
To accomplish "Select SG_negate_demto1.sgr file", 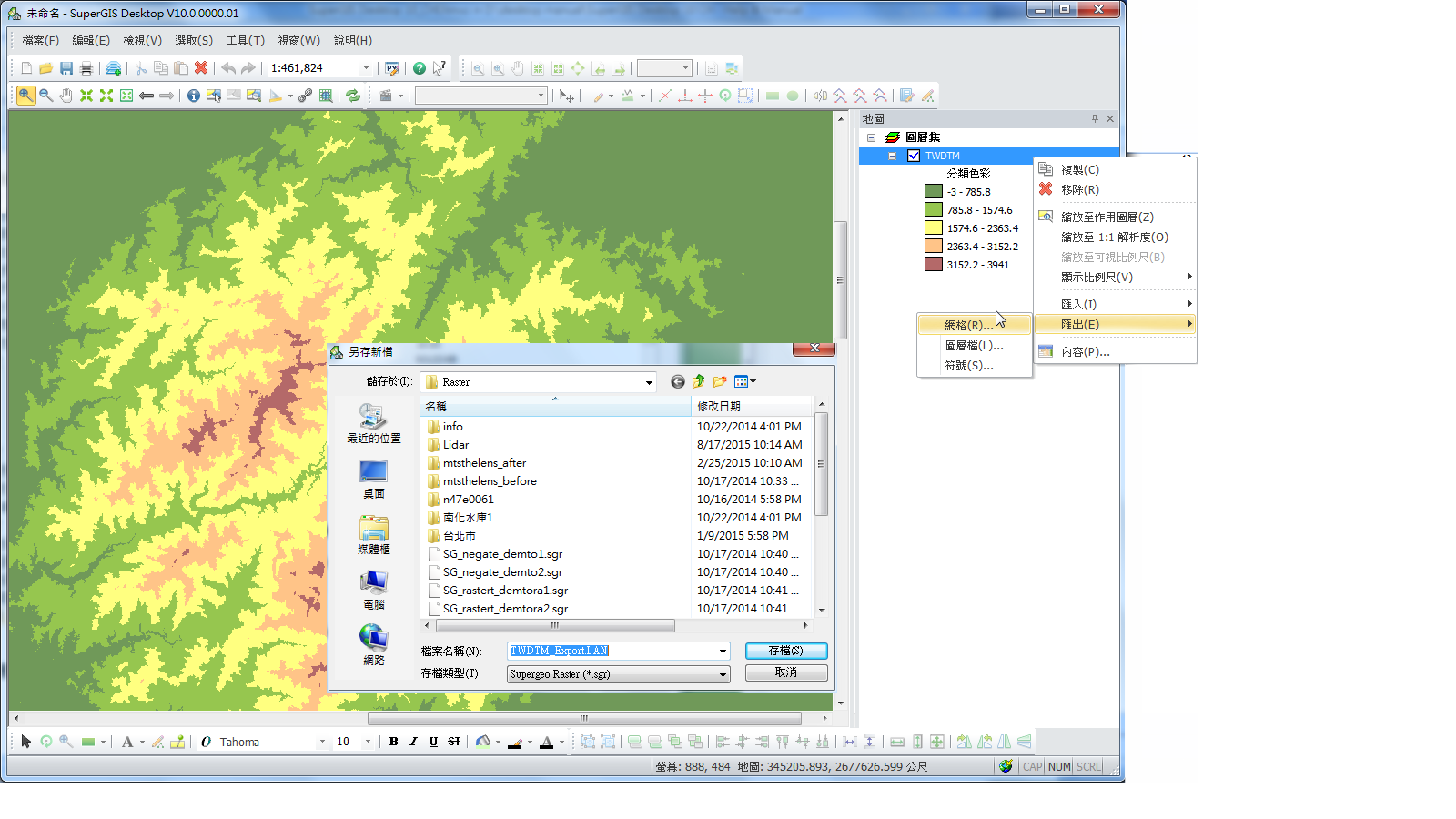I will click(502, 554).
